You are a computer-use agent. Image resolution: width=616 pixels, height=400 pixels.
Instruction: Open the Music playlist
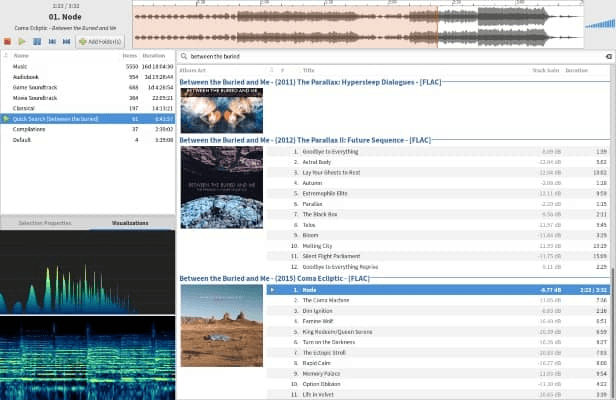pyautogui.click(x=88, y=66)
